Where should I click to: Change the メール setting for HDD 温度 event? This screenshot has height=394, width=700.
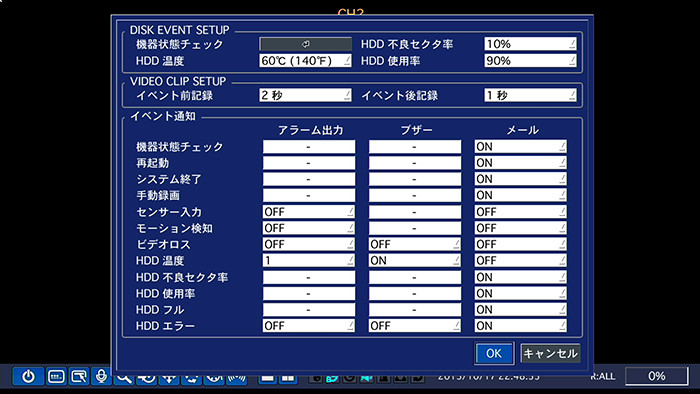coord(521,261)
